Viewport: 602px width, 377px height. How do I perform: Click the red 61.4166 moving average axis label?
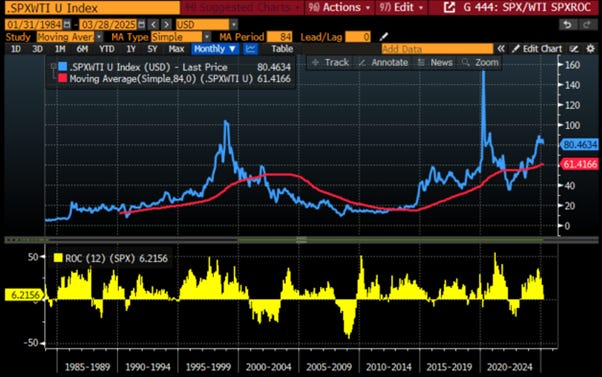point(580,164)
